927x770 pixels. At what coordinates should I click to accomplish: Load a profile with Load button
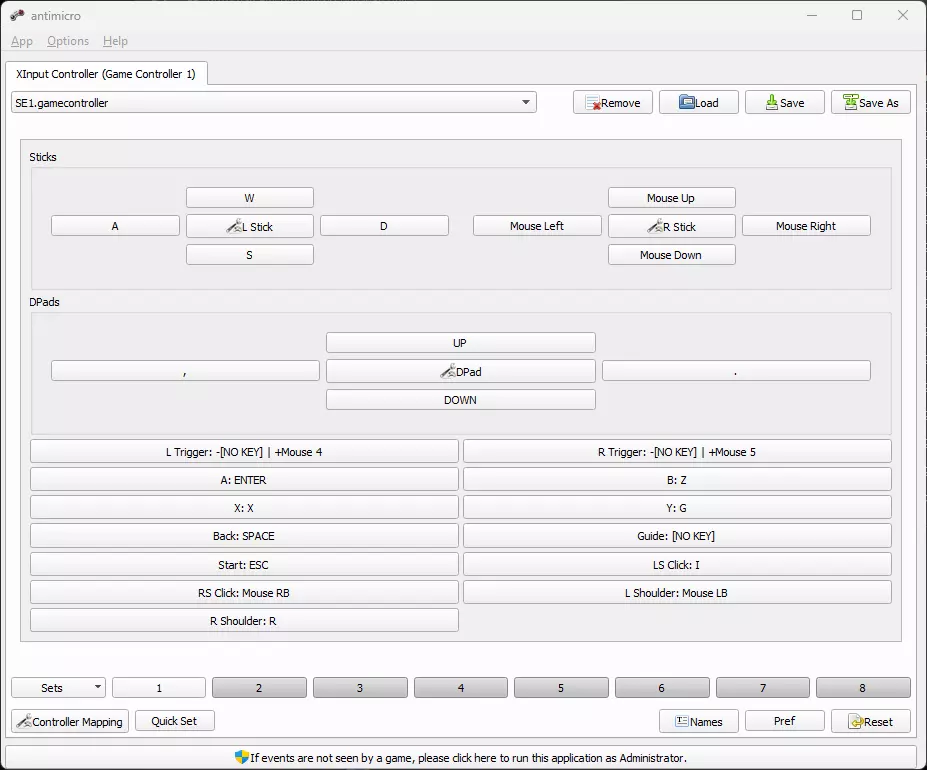click(x=698, y=103)
